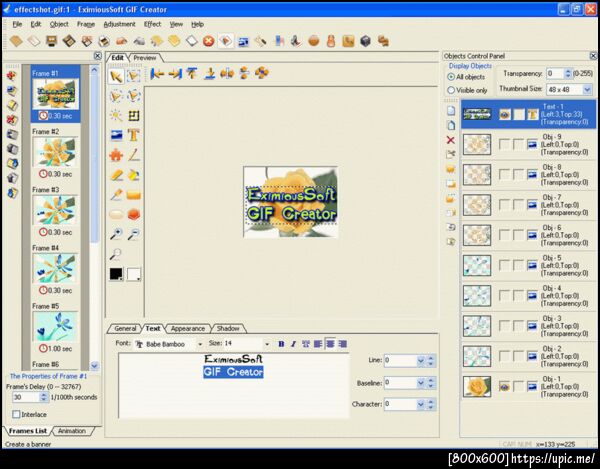Open the Effect menu
This screenshot has width=600, height=469.
(152, 24)
